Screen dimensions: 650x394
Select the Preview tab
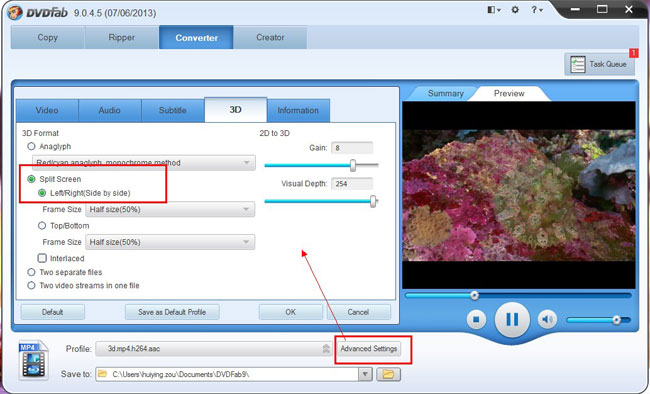(509, 93)
